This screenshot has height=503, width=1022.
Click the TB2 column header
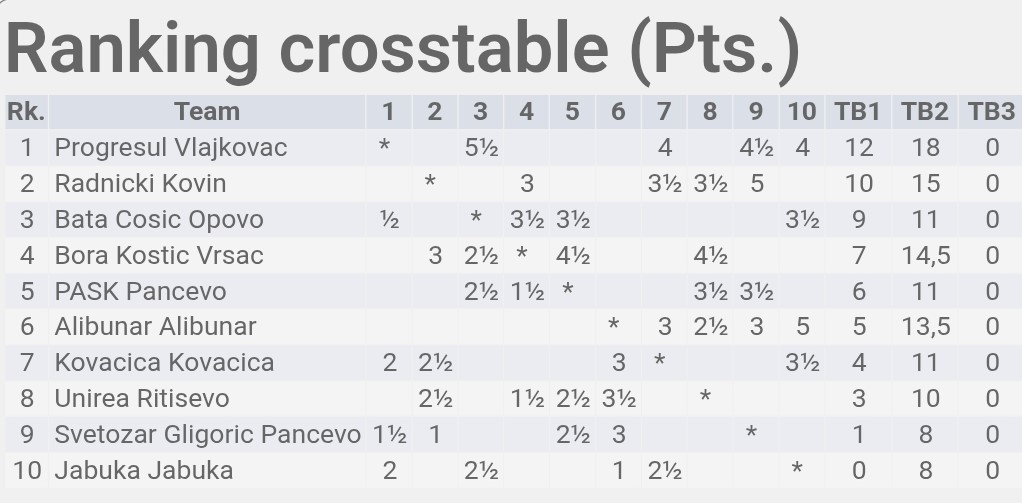924,112
